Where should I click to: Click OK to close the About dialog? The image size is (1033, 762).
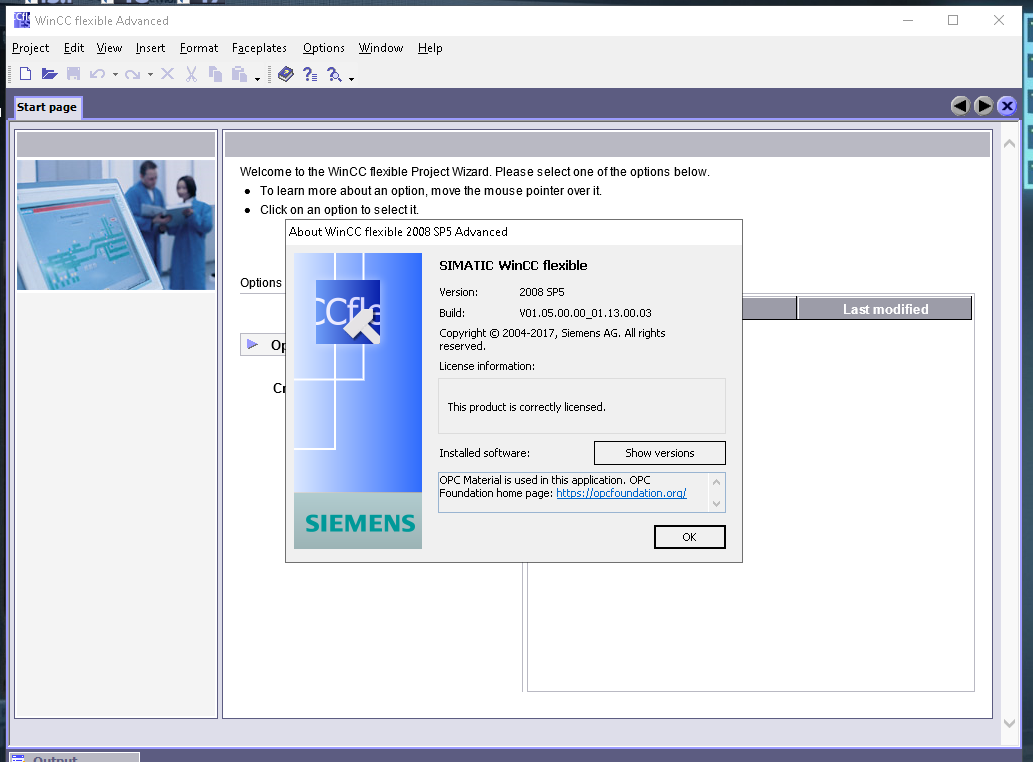point(689,537)
